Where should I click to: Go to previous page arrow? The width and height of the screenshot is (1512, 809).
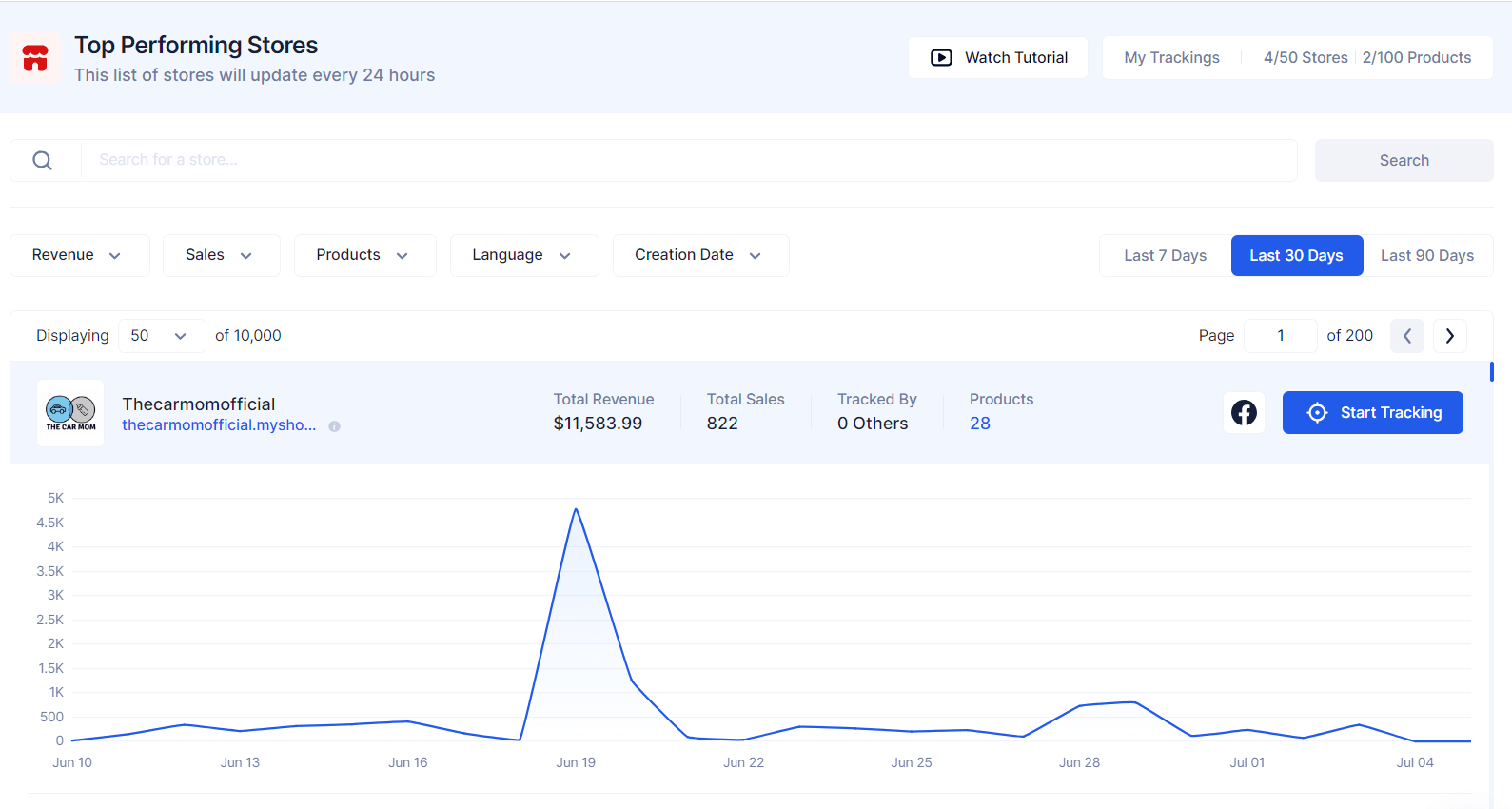[x=1406, y=336]
